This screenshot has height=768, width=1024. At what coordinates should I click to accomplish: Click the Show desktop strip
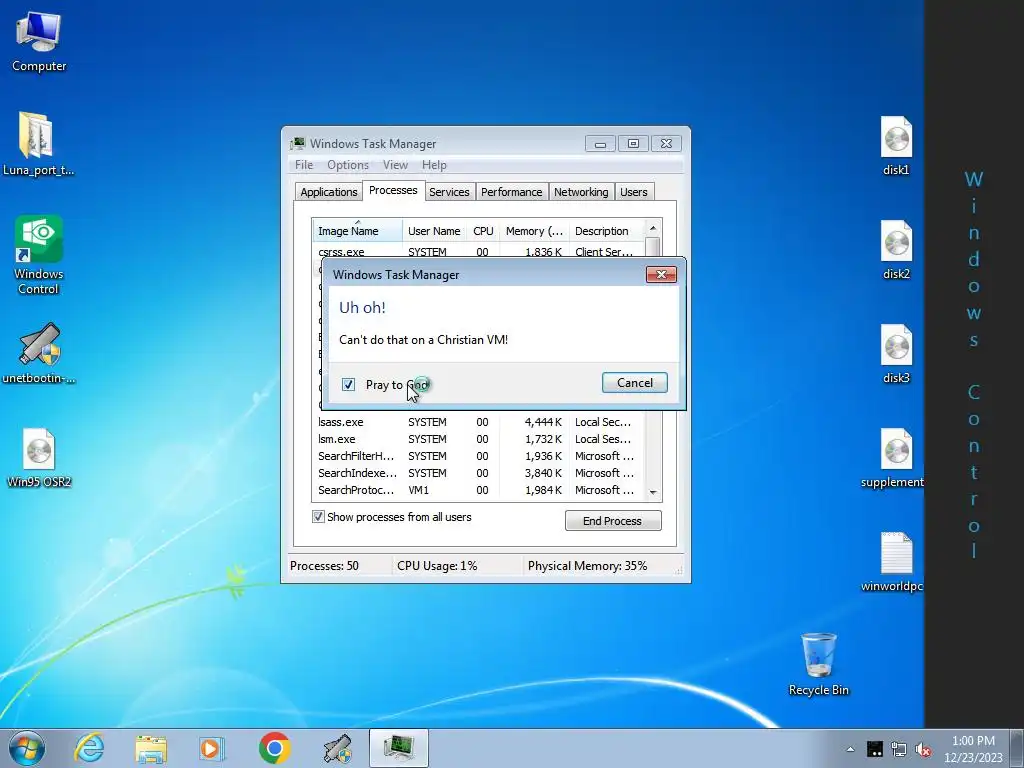(1017, 748)
